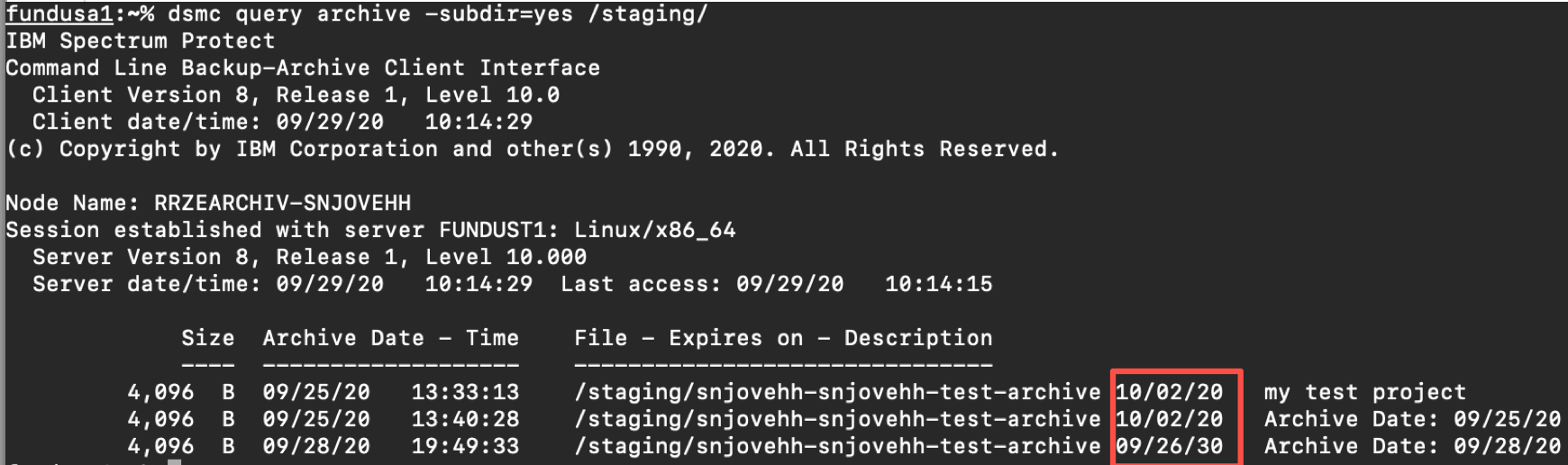Click the Archive Date - Time header
The height and width of the screenshot is (465, 1568).
[x=390, y=338]
